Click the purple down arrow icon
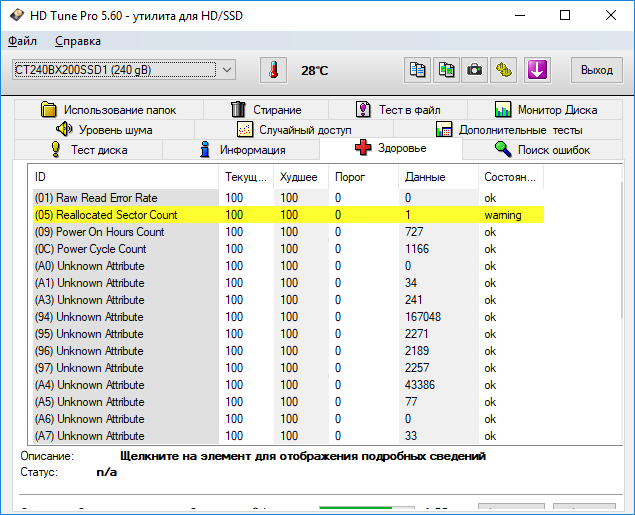The image size is (635, 515). 537,70
